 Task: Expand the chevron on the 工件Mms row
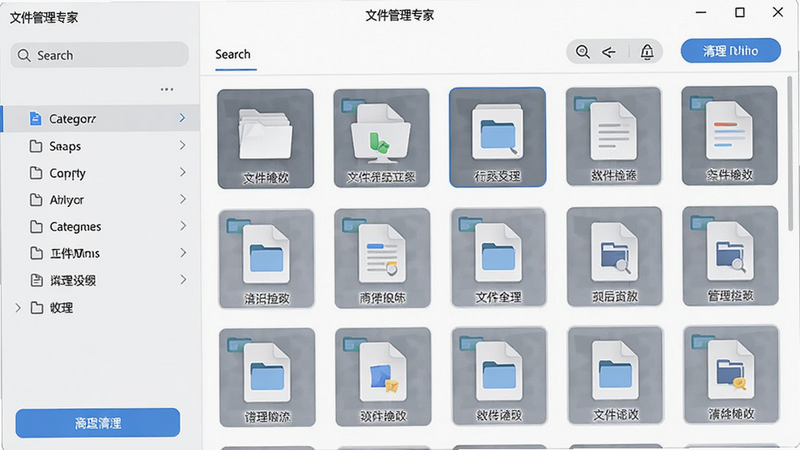coord(182,253)
